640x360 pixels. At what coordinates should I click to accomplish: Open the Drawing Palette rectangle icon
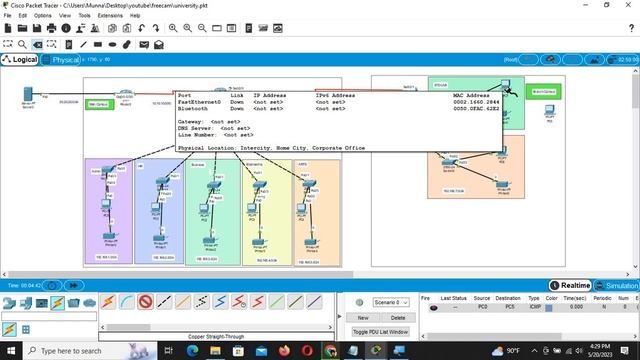coord(217,28)
